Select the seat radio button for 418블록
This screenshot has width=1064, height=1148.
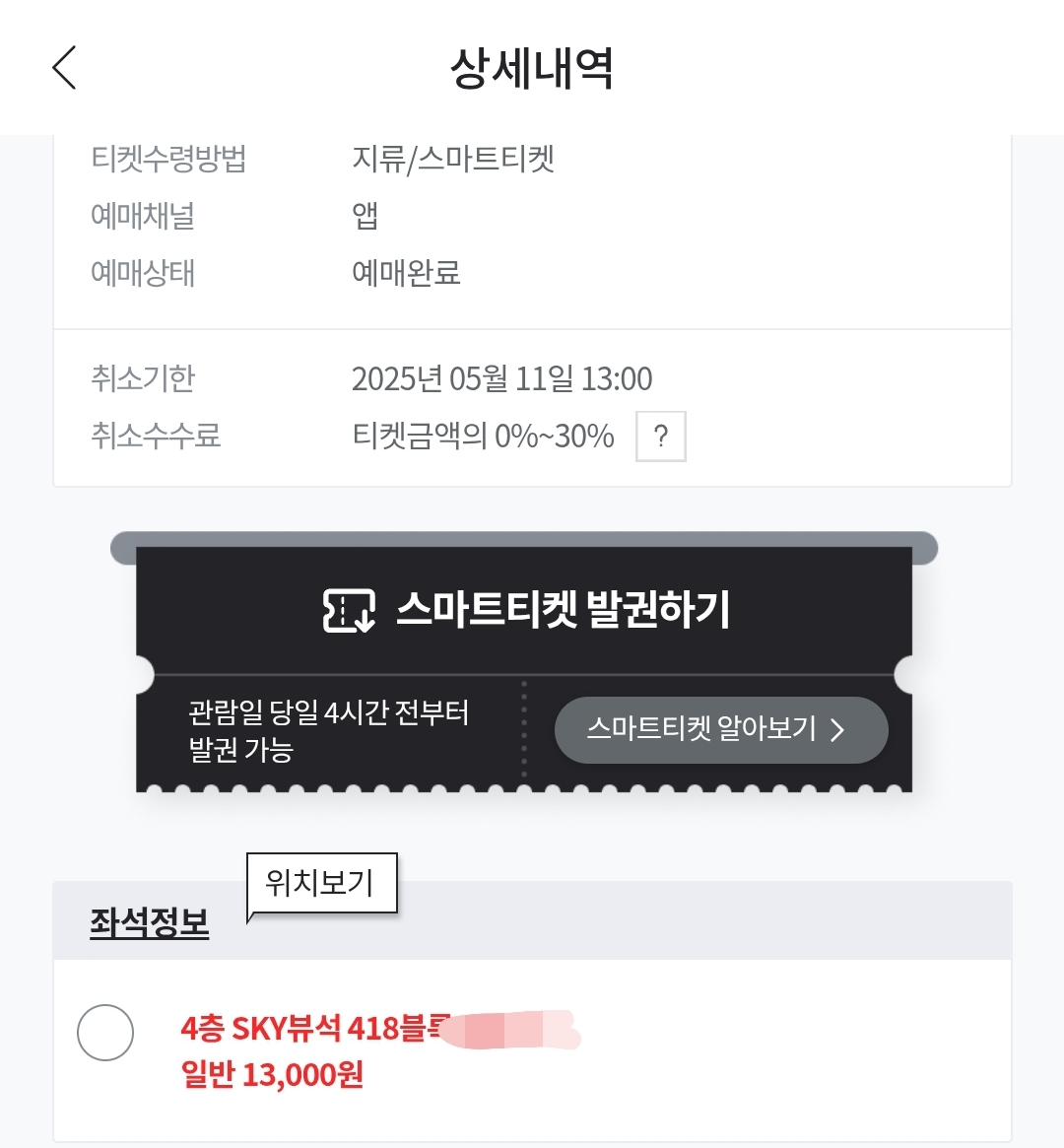click(105, 1033)
